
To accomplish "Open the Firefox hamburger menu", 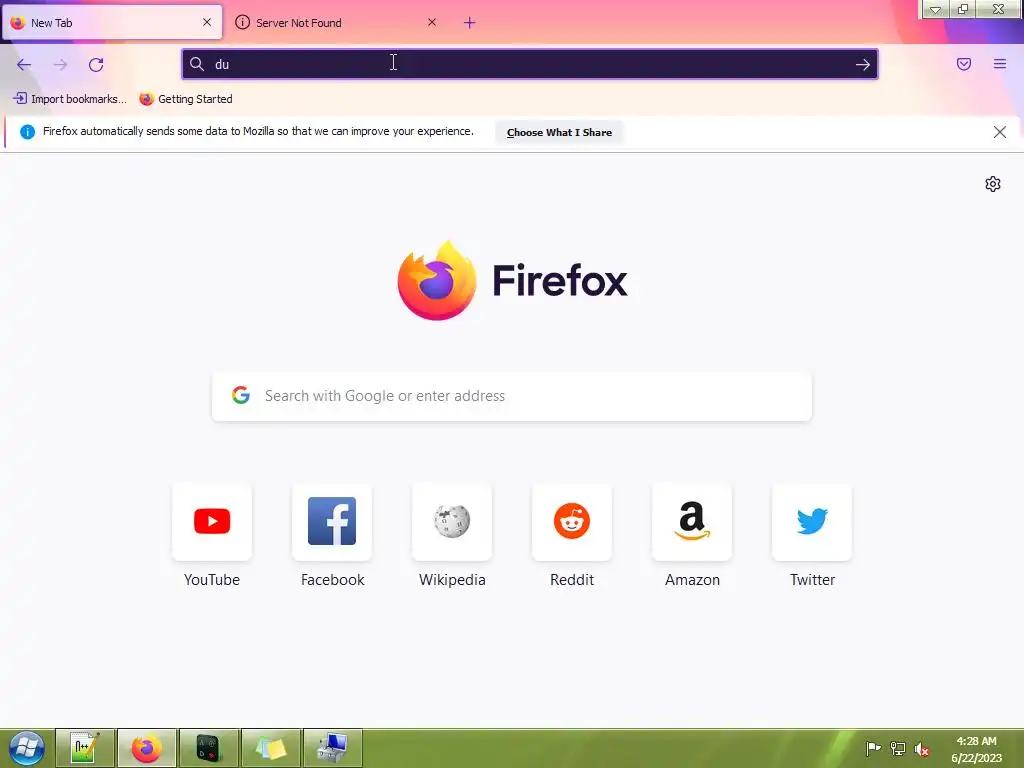I will point(1000,64).
